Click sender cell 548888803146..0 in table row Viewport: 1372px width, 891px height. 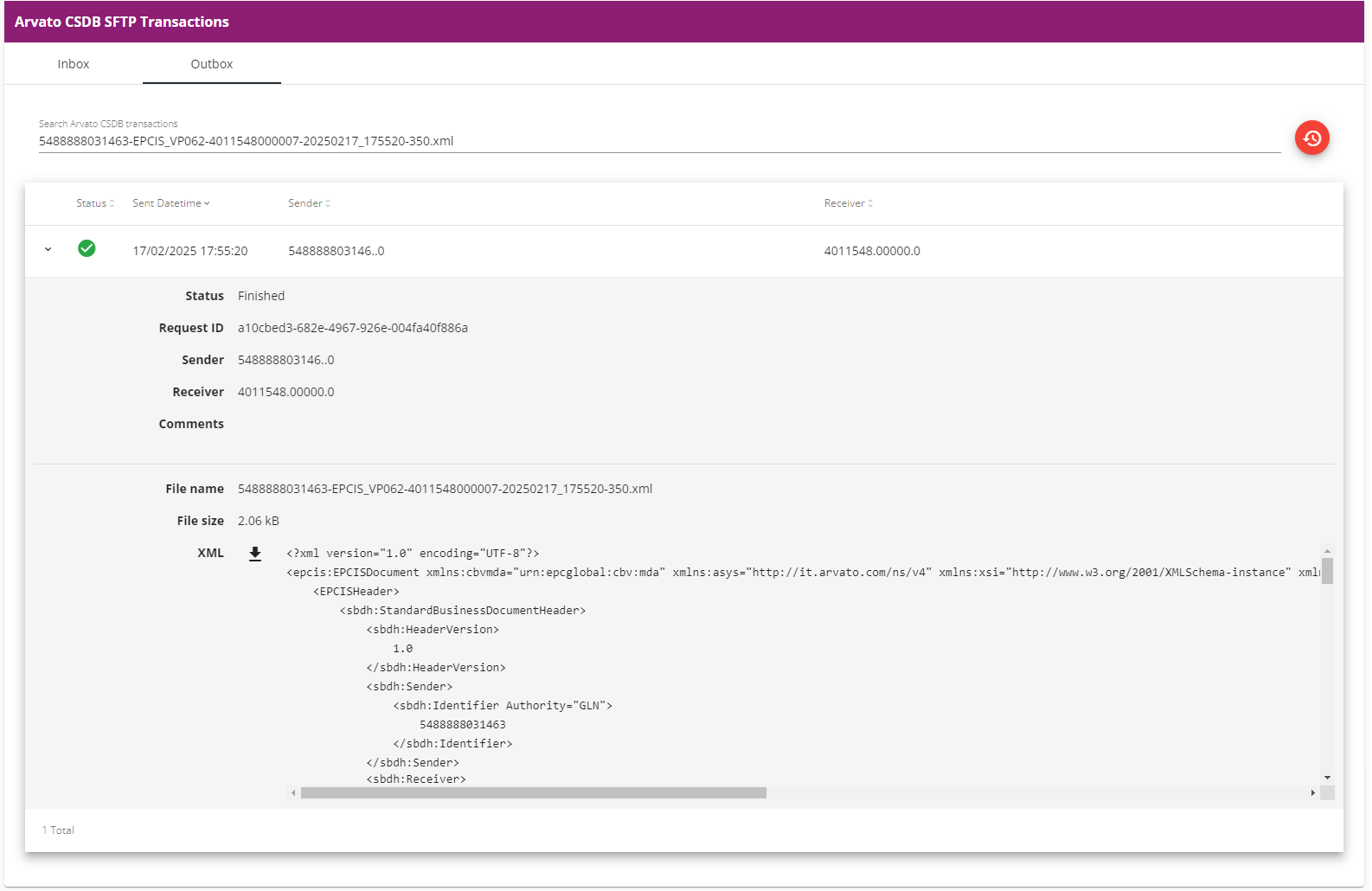[x=337, y=251]
